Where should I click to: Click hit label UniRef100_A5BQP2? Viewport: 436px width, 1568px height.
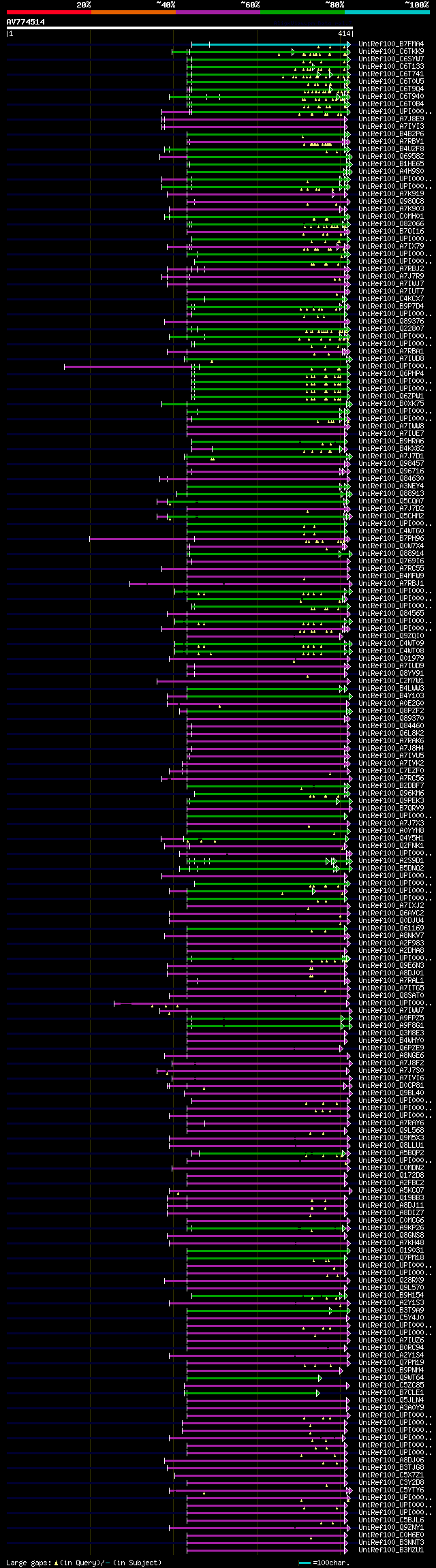pos(391,1153)
